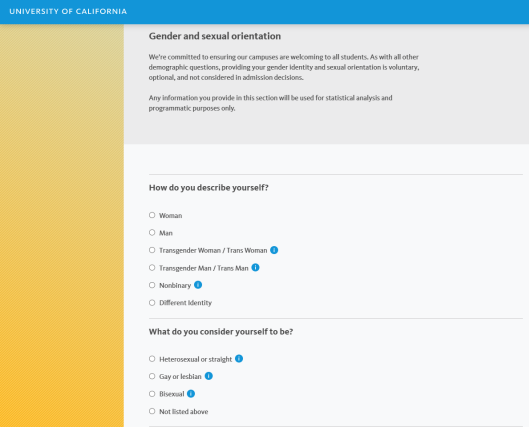The image size is (529, 428).
Task: Choose Transgender Man / Trans Man option
Action: [152, 268]
